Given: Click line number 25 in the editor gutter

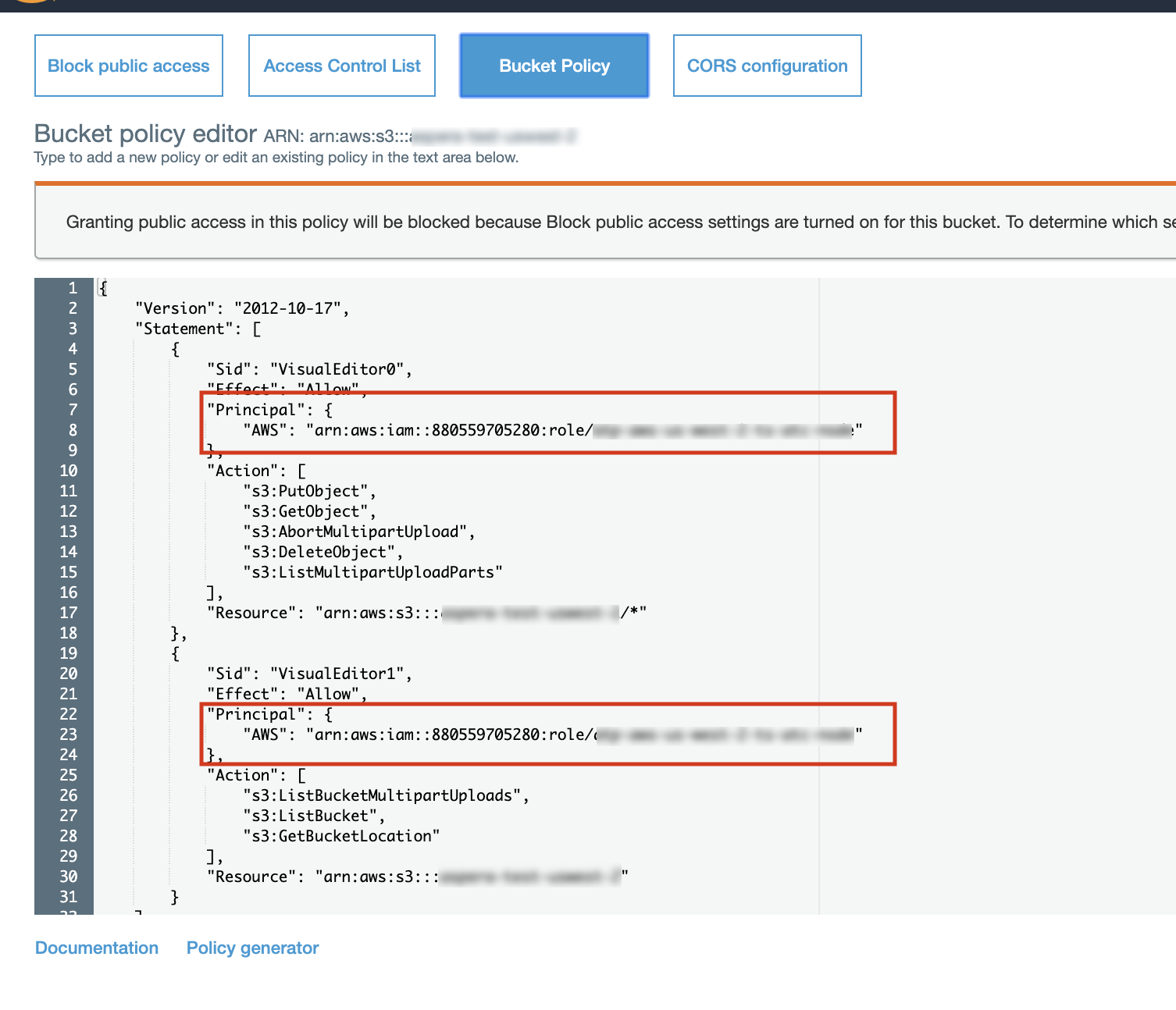Looking at the screenshot, I should click(69, 775).
